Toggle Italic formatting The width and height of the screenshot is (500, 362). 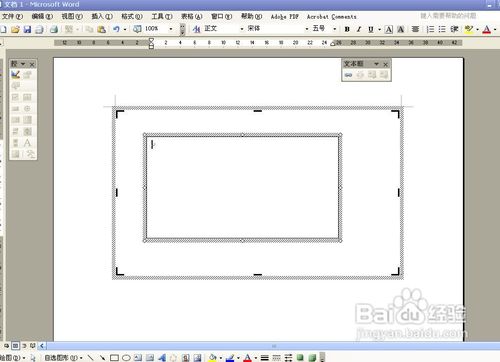[359, 29]
